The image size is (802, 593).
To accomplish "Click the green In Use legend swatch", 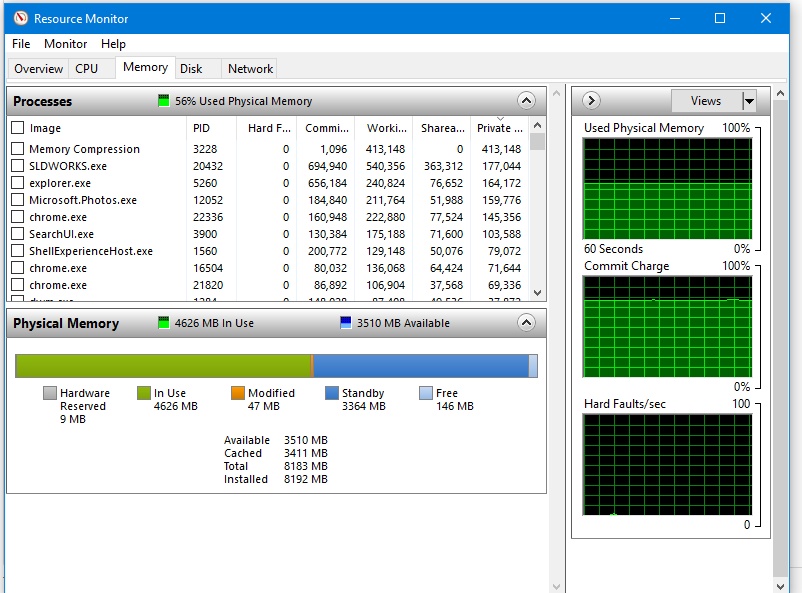I will coord(144,393).
